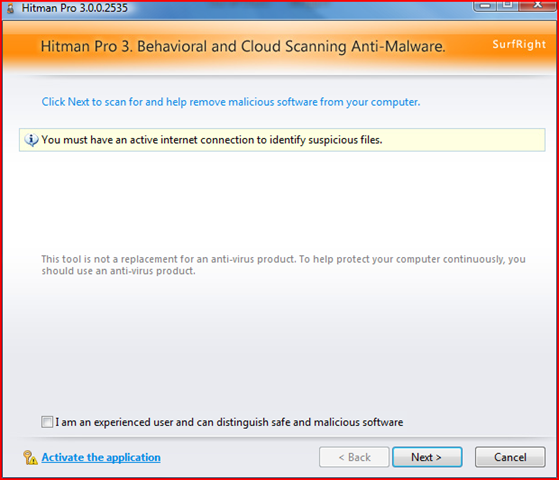559x480 pixels.
Task: Go to the next step with Next >
Action: point(427,457)
